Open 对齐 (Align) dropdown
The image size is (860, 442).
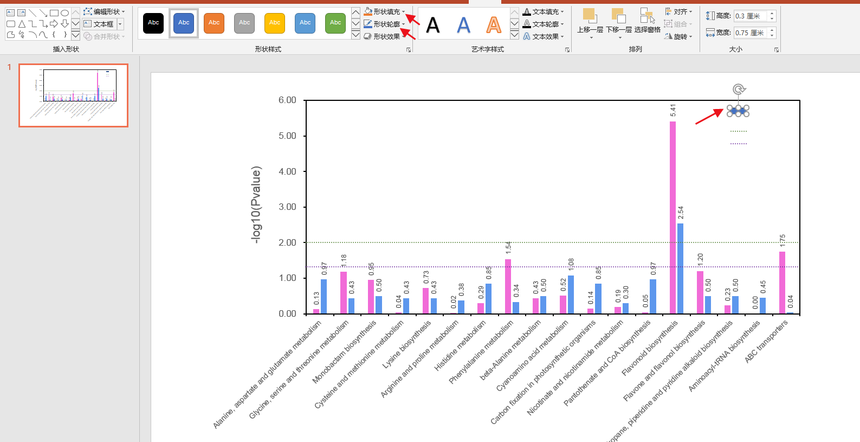(x=678, y=12)
